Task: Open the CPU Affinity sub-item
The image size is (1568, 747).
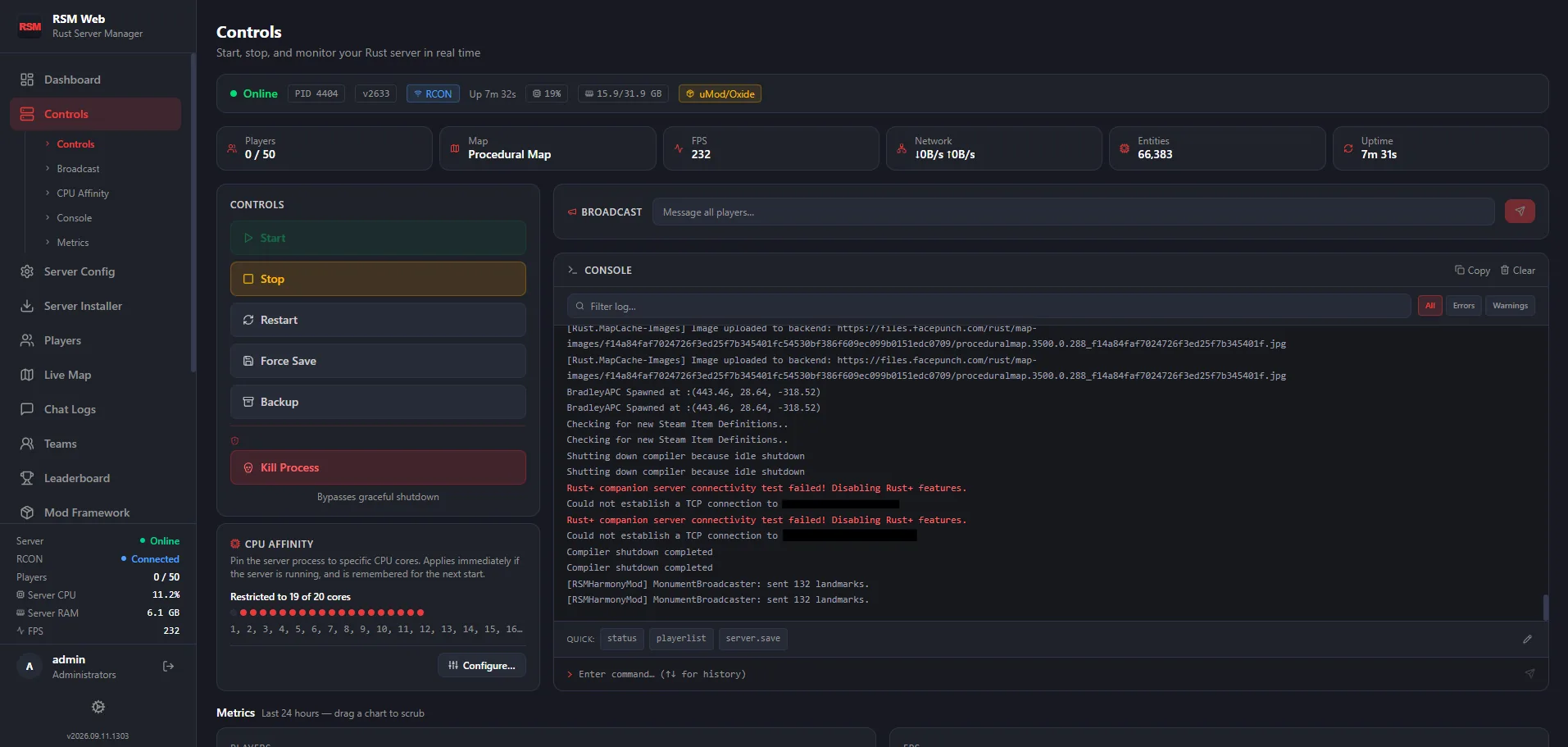Action: coord(83,194)
